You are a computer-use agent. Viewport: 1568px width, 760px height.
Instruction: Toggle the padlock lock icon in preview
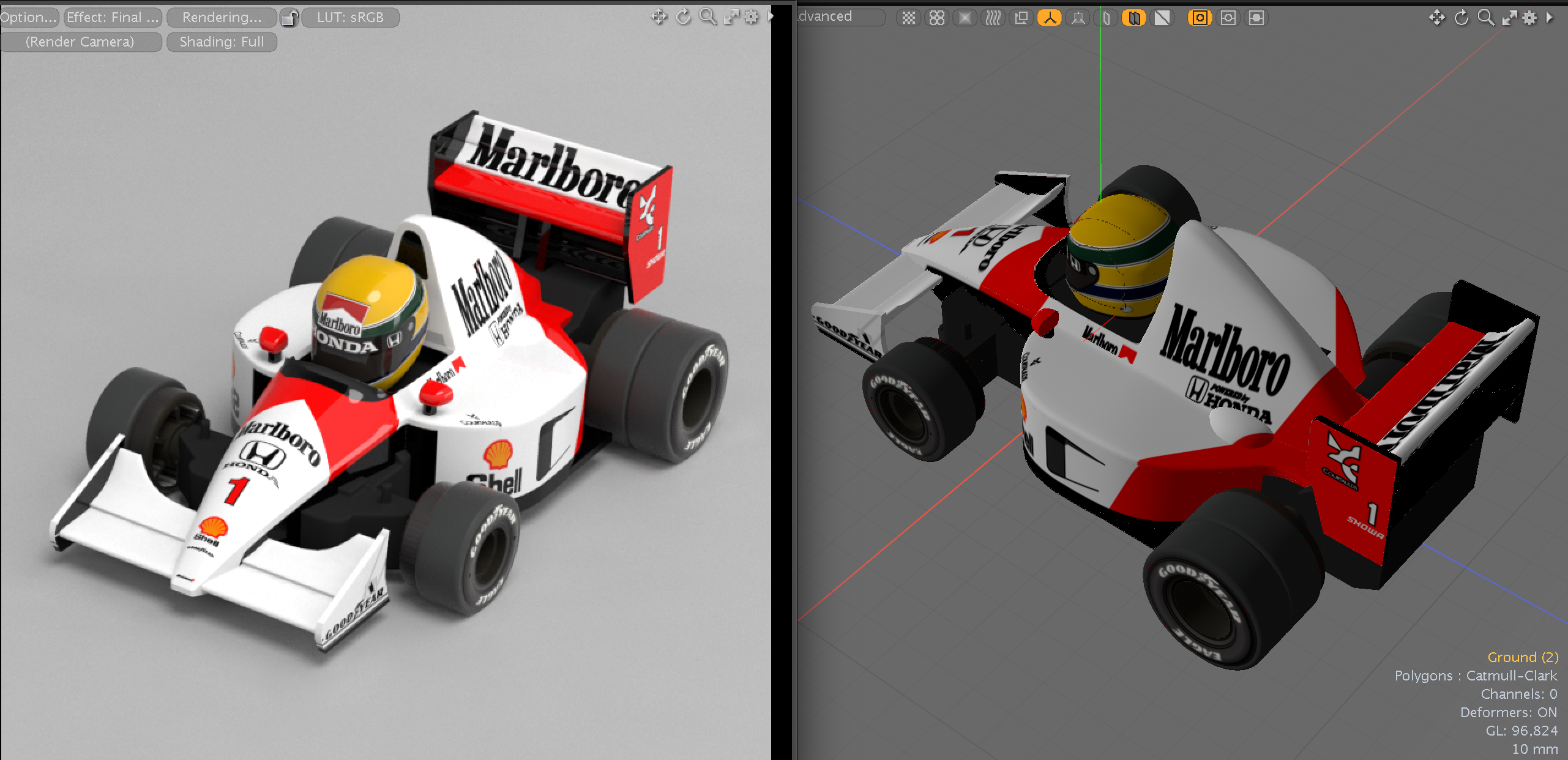[x=289, y=18]
